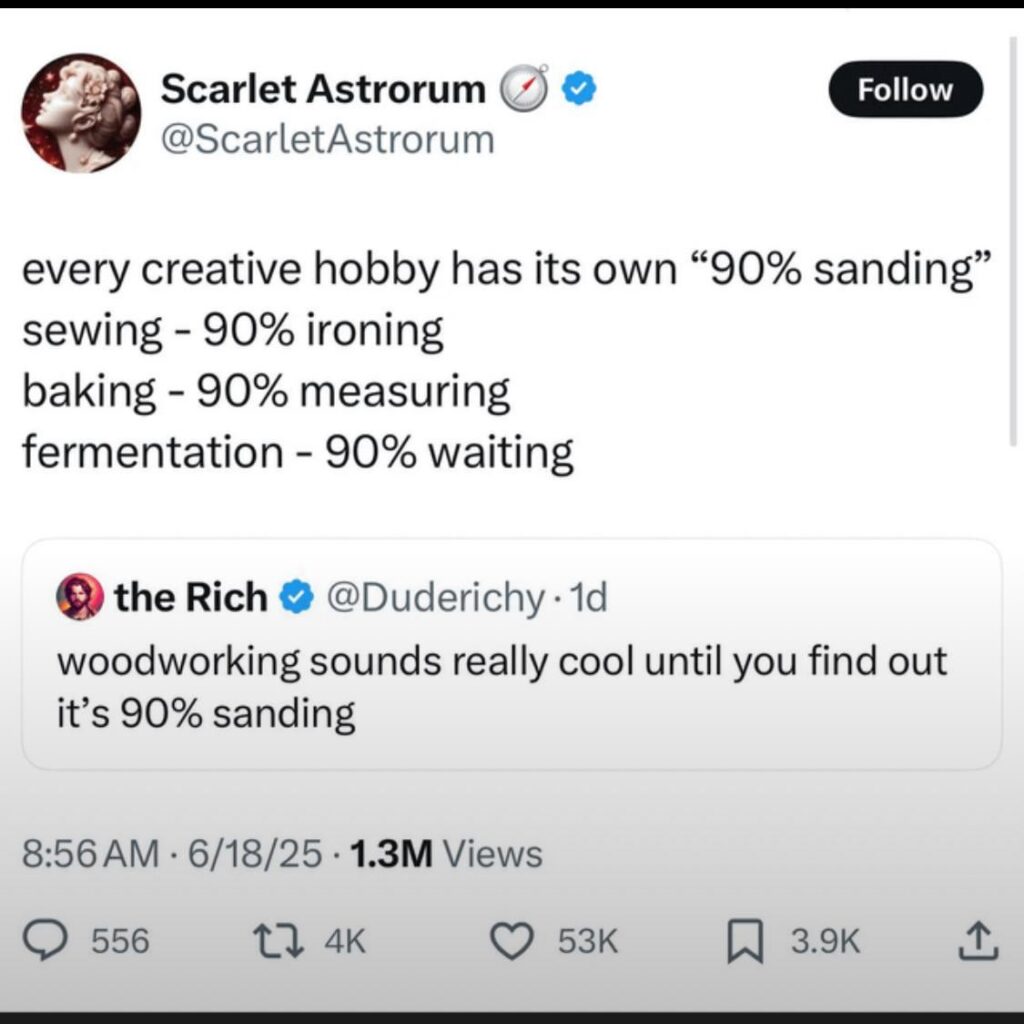Click the Follow button for Scarlet Astrorum

(x=905, y=89)
